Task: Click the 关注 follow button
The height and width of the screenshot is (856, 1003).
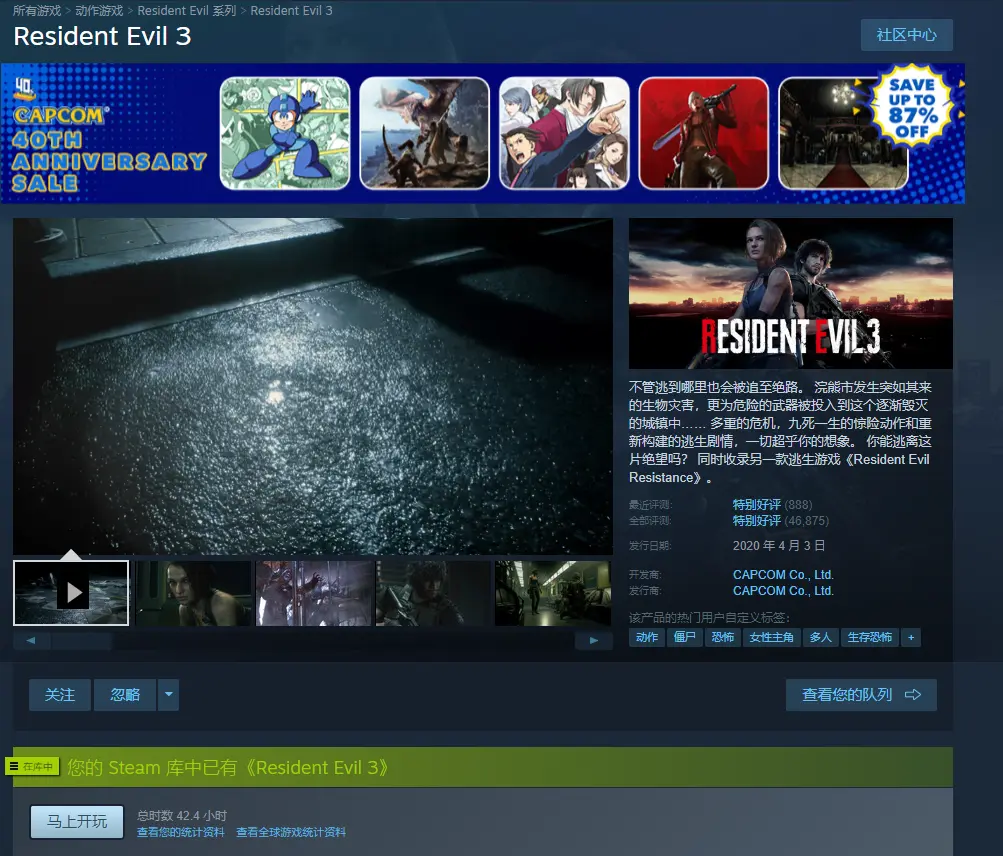Action: click(x=59, y=695)
